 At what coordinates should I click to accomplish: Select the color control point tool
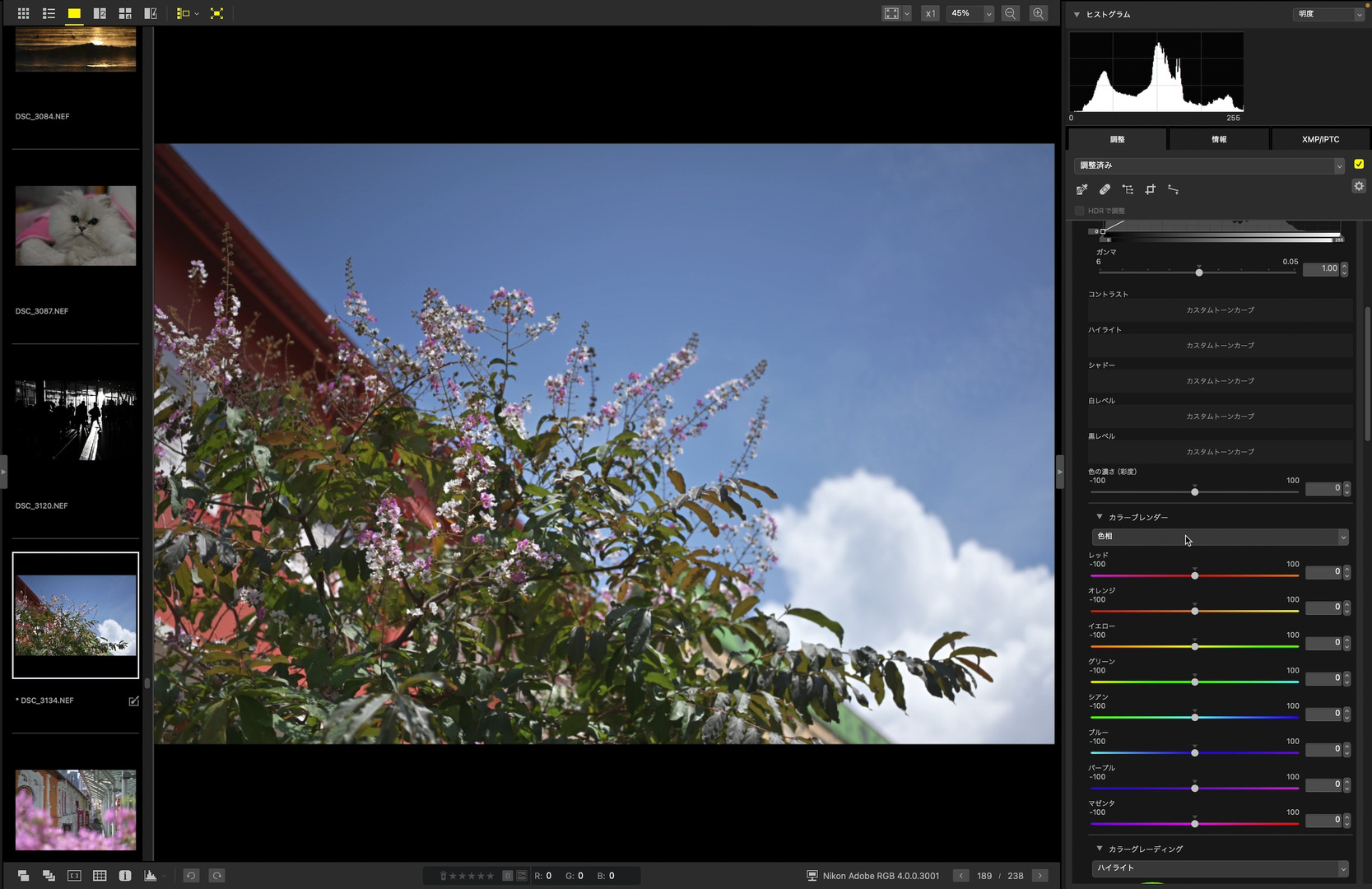[1128, 189]
